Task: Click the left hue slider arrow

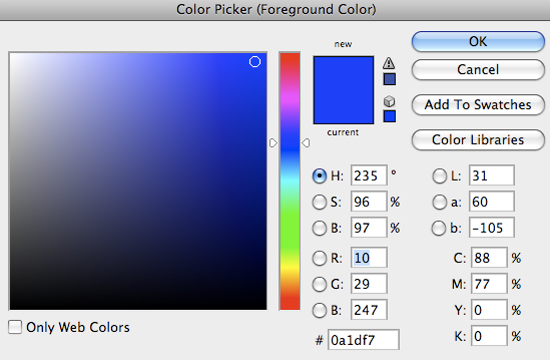Action: pos(273,143)
